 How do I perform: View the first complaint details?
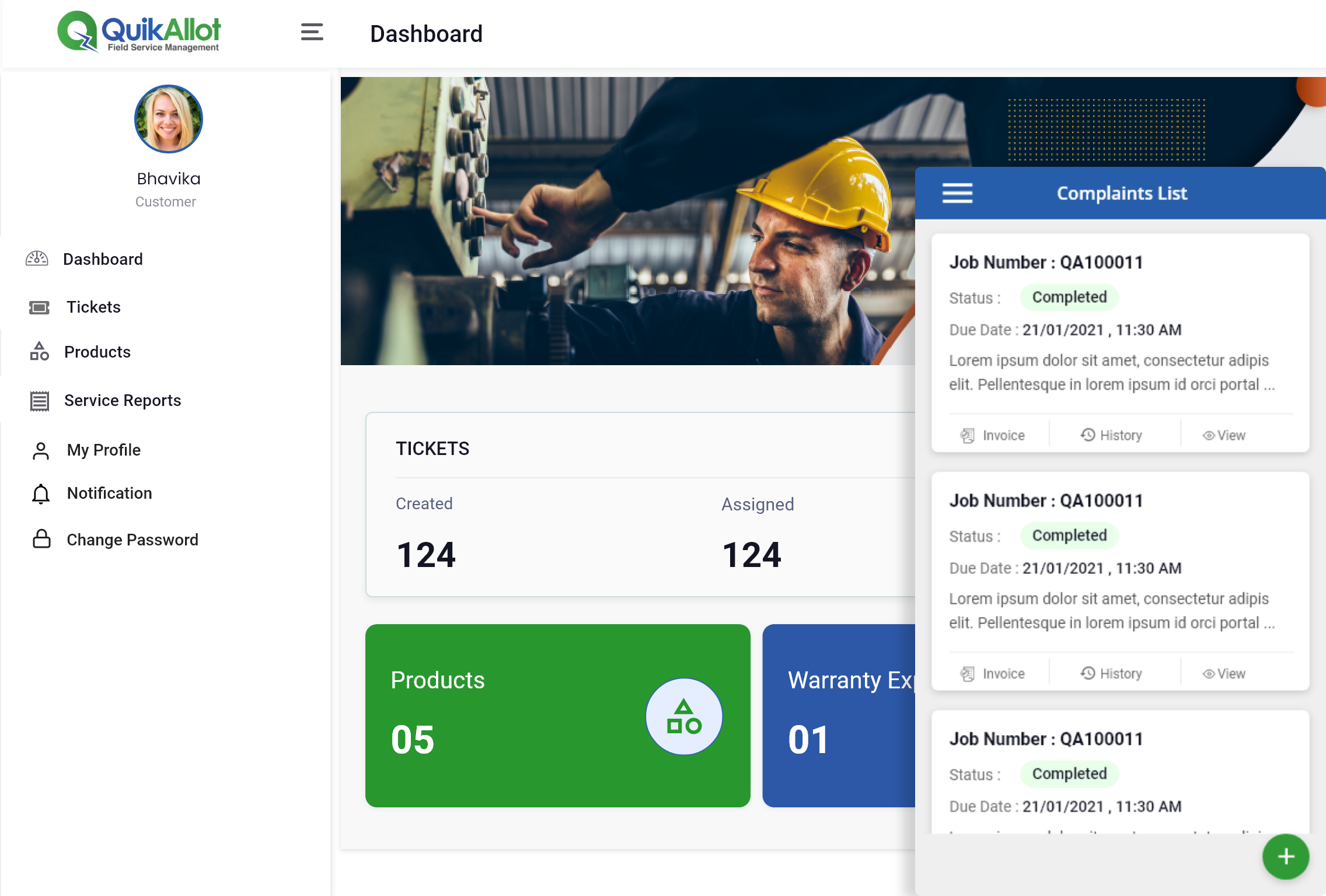(1224, 435)
